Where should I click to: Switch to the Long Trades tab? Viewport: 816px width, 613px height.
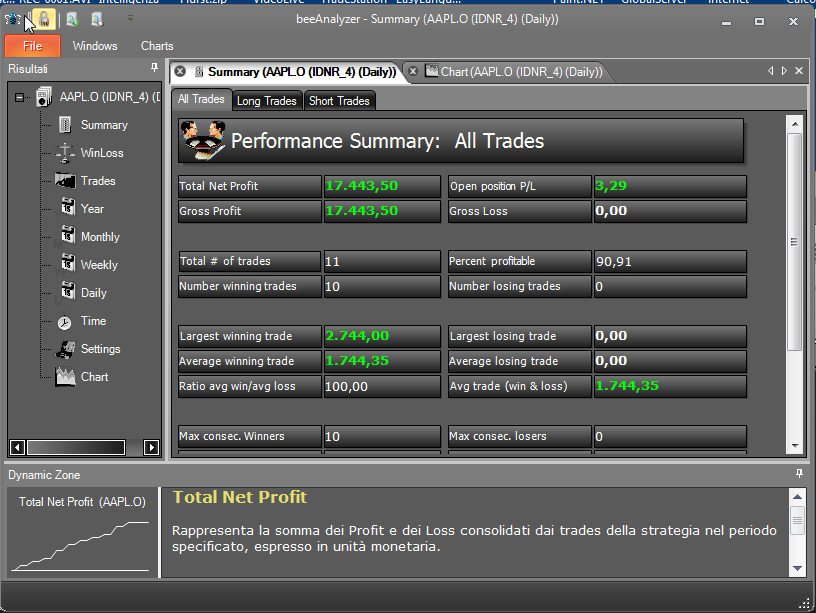pyautogui.click(x=266, y=101)
